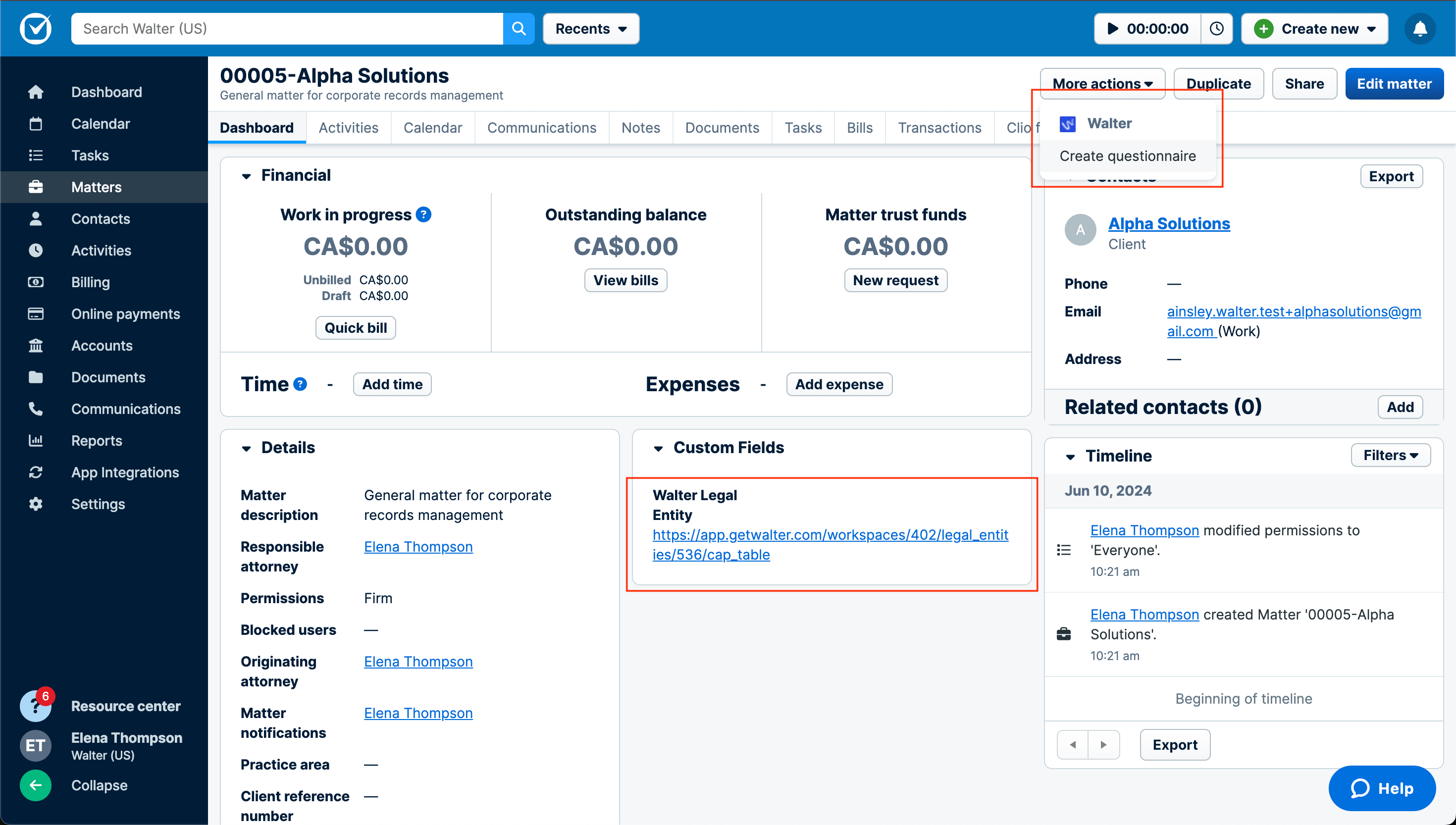Click the Resource center question icon
The height and width of the screenshot is (825, 1456).
tap(36, 706)
